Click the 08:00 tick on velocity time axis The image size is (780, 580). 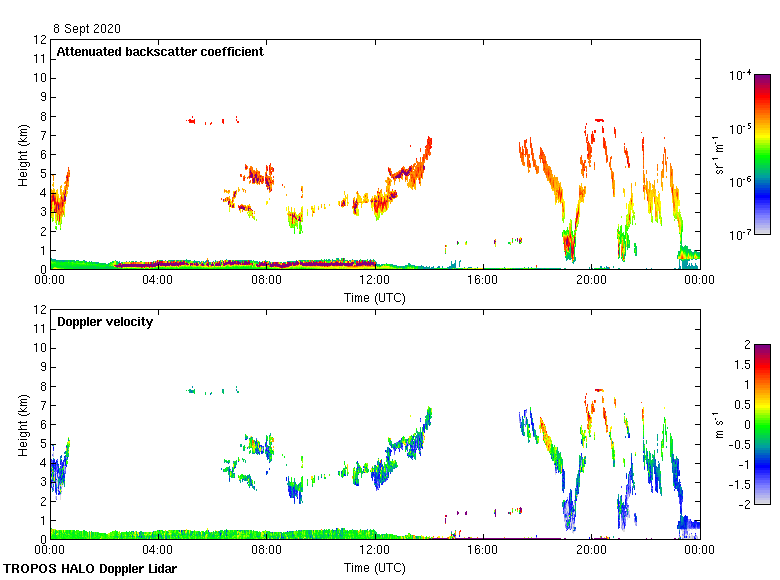click(x=266, y=551)
